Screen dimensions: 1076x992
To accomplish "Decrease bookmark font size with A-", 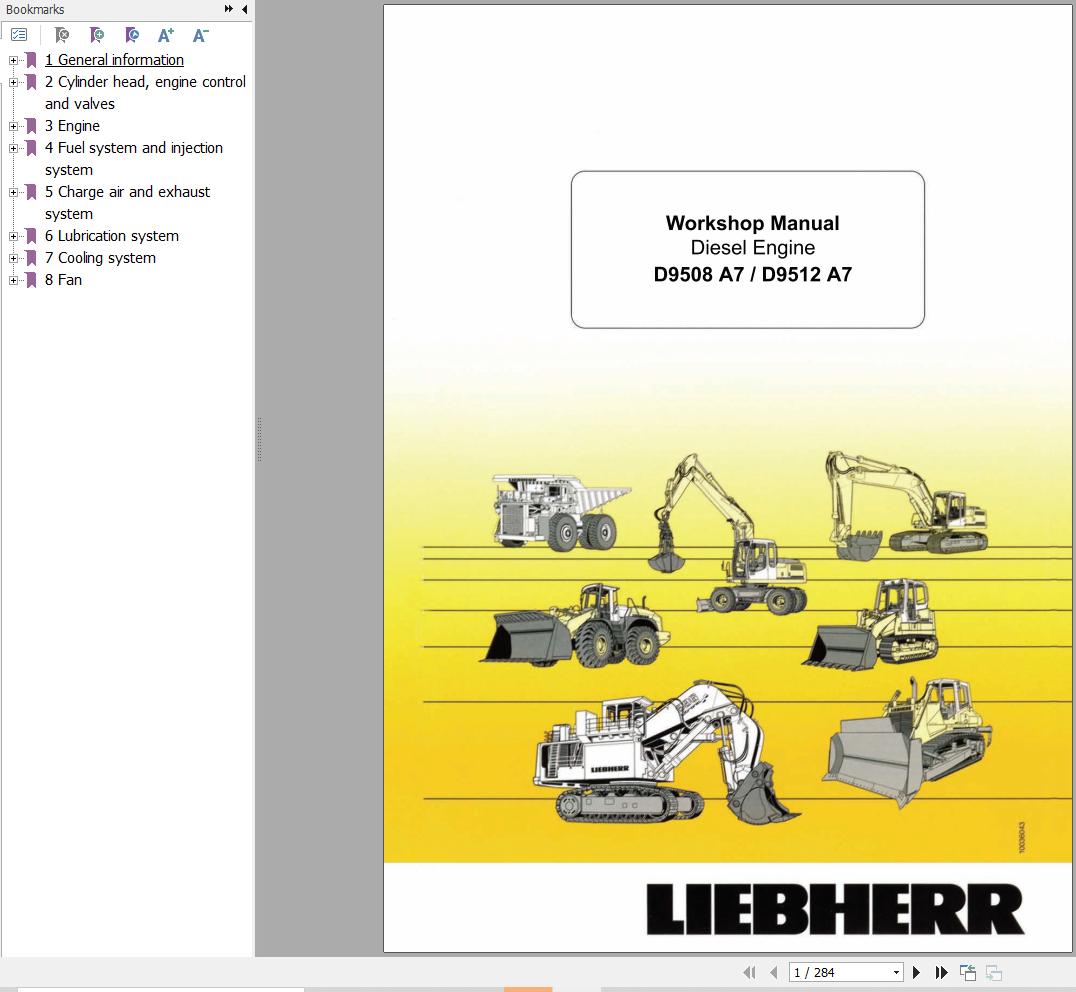I will (200, 35).
